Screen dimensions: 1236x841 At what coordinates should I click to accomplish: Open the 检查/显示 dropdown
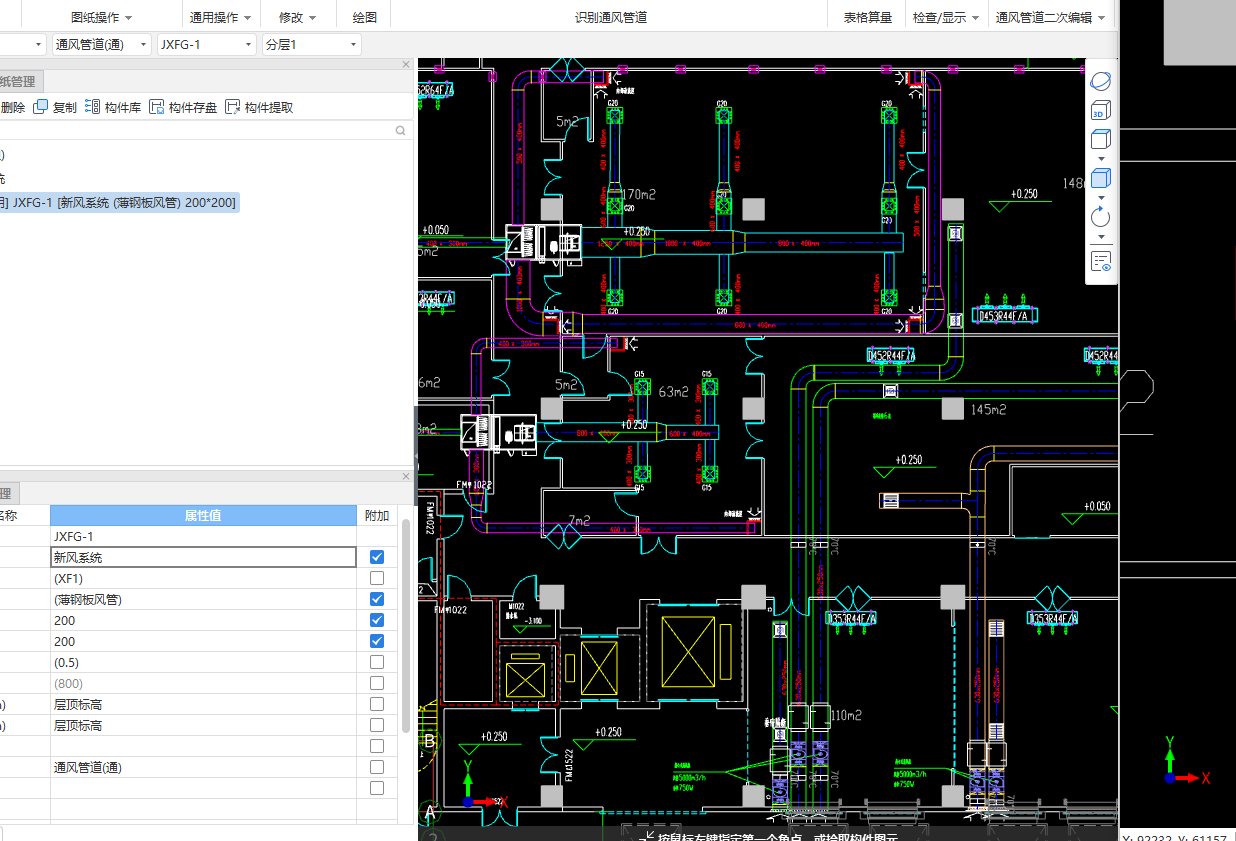(x=946, y=17)
